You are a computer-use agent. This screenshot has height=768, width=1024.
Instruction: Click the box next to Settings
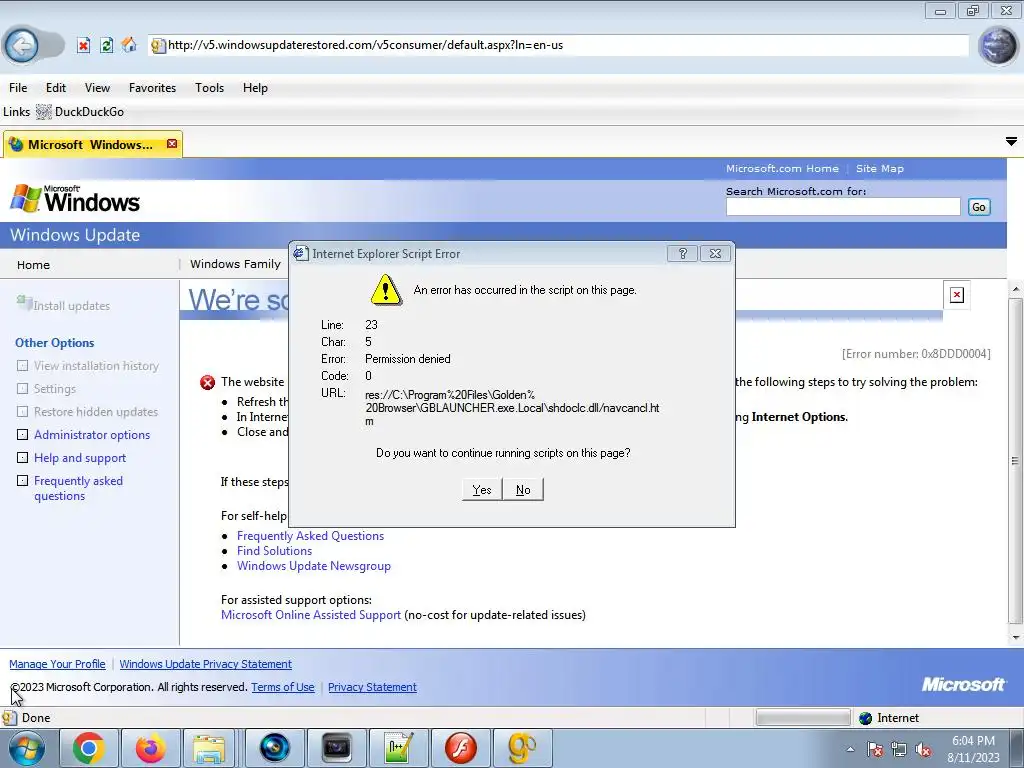tap(22, 389)
